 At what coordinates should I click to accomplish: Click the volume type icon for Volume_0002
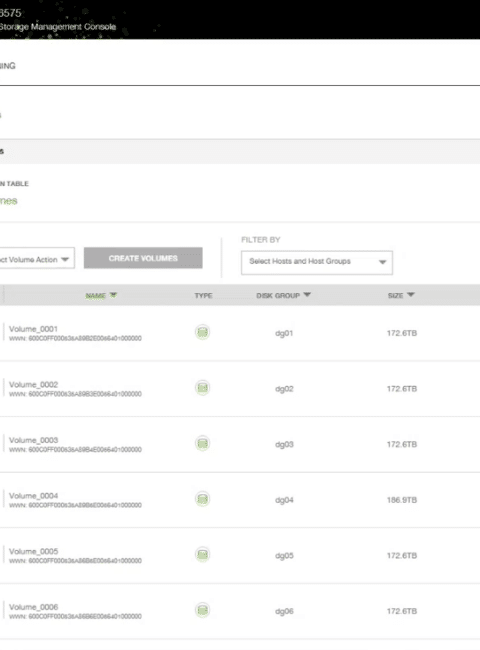pyautogui.click(x=202, y=388)
